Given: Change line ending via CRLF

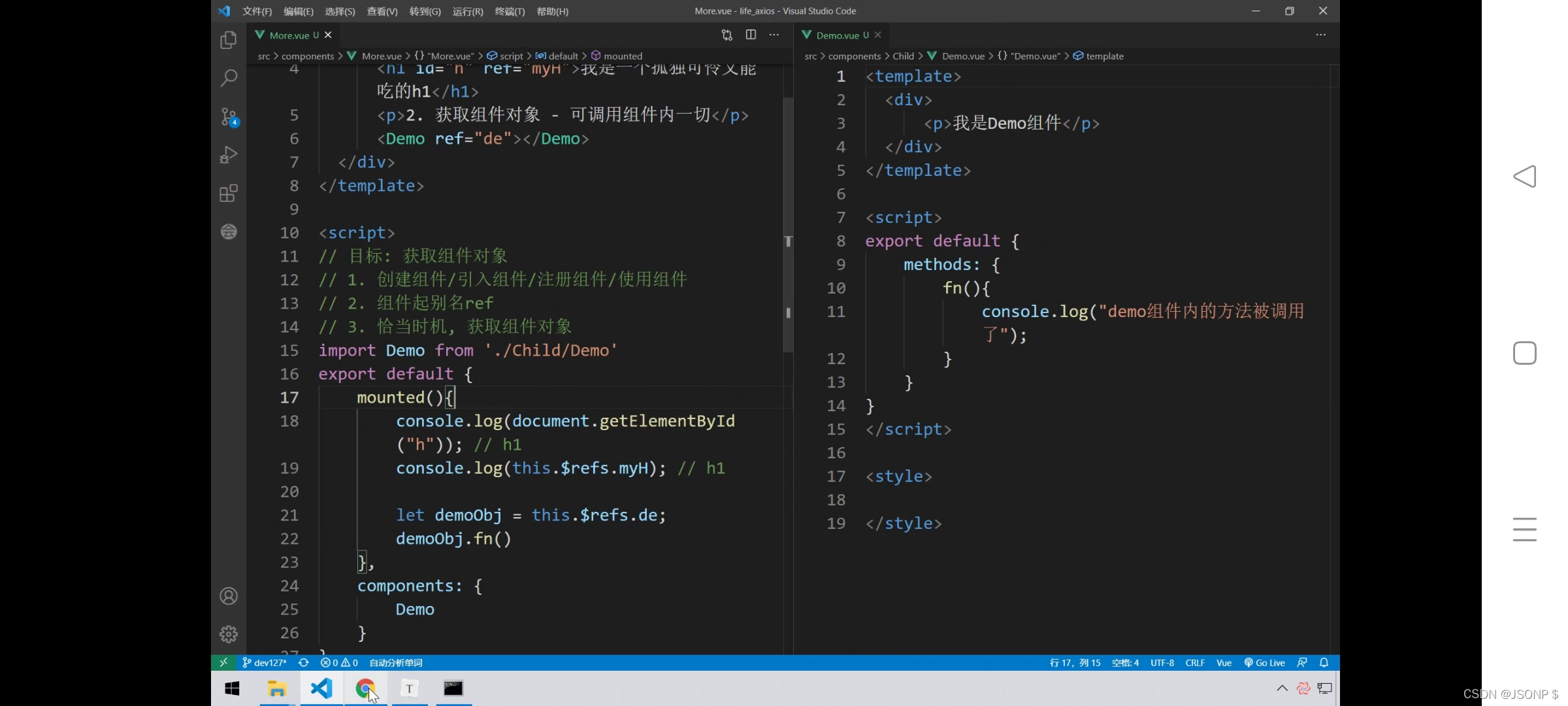Looking at the screenshot, I should [x=1195, y=662].
